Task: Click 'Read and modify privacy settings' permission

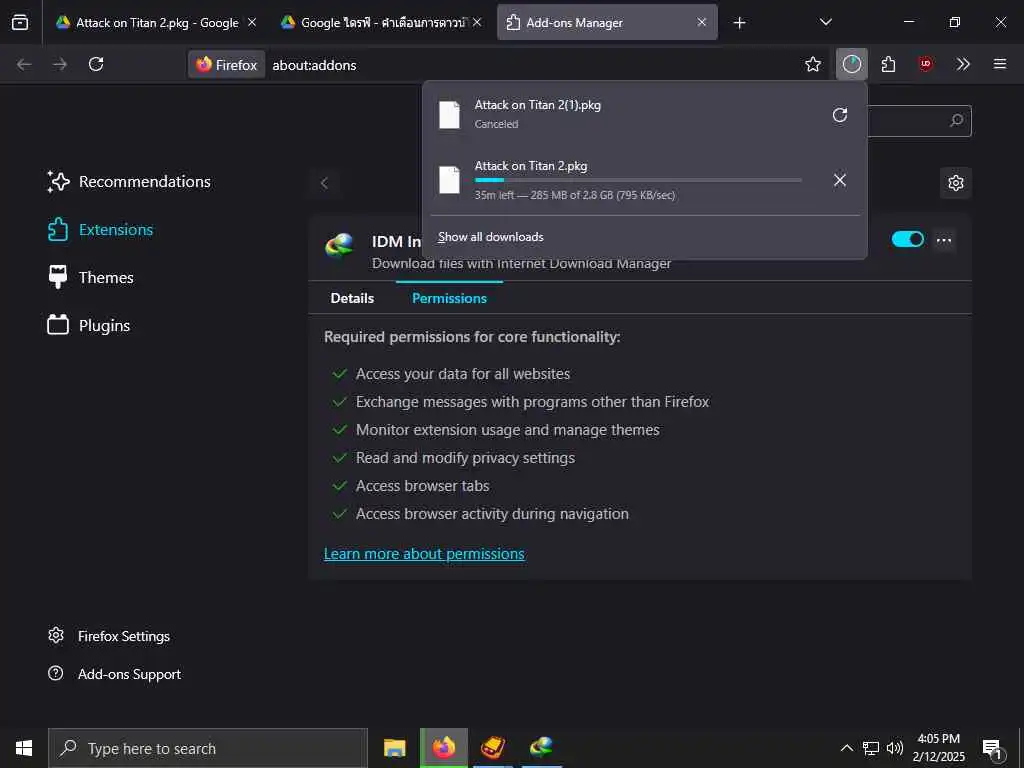Action: 465,458
